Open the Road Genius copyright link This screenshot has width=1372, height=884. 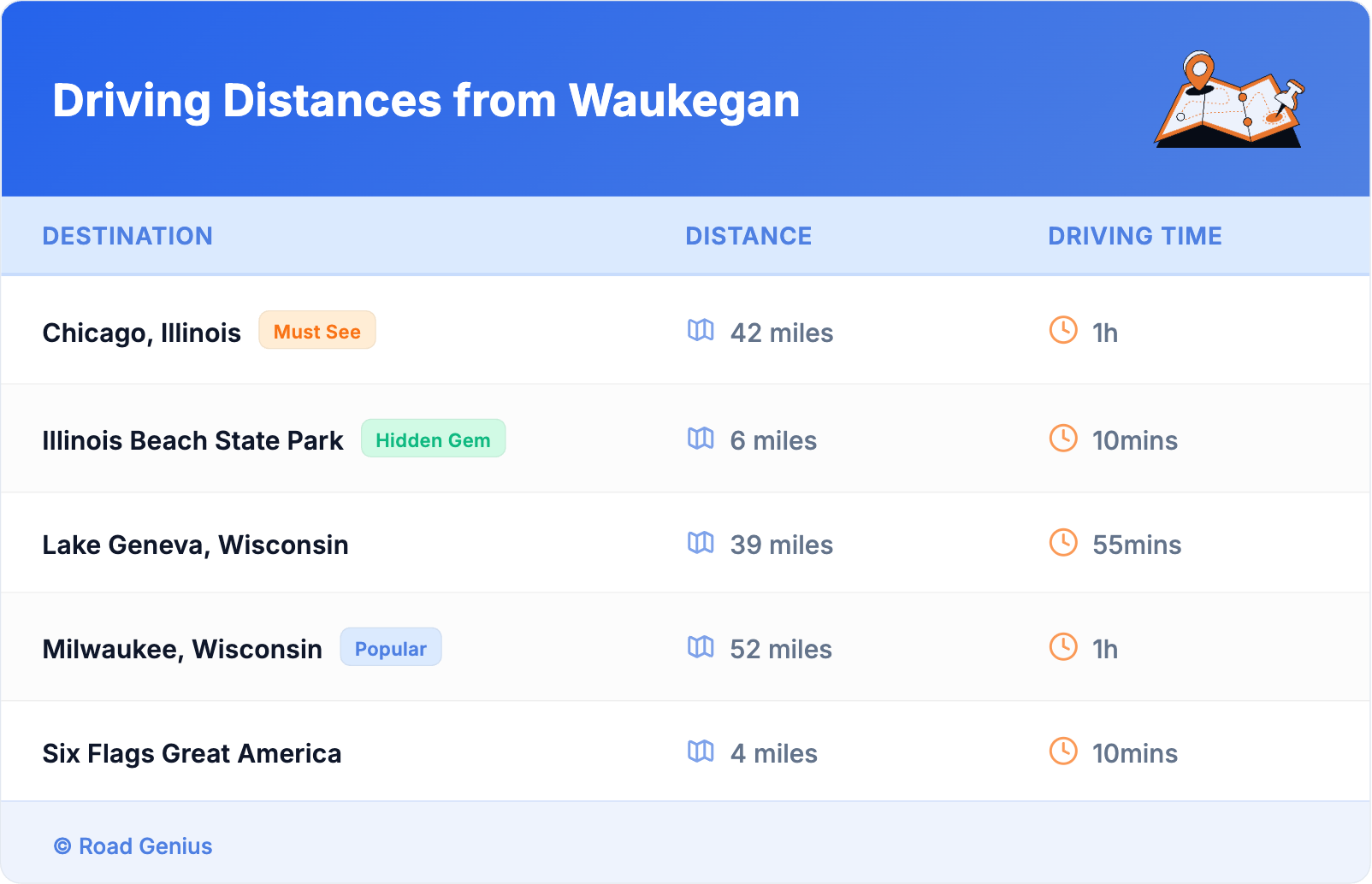[x=133, y=846]
